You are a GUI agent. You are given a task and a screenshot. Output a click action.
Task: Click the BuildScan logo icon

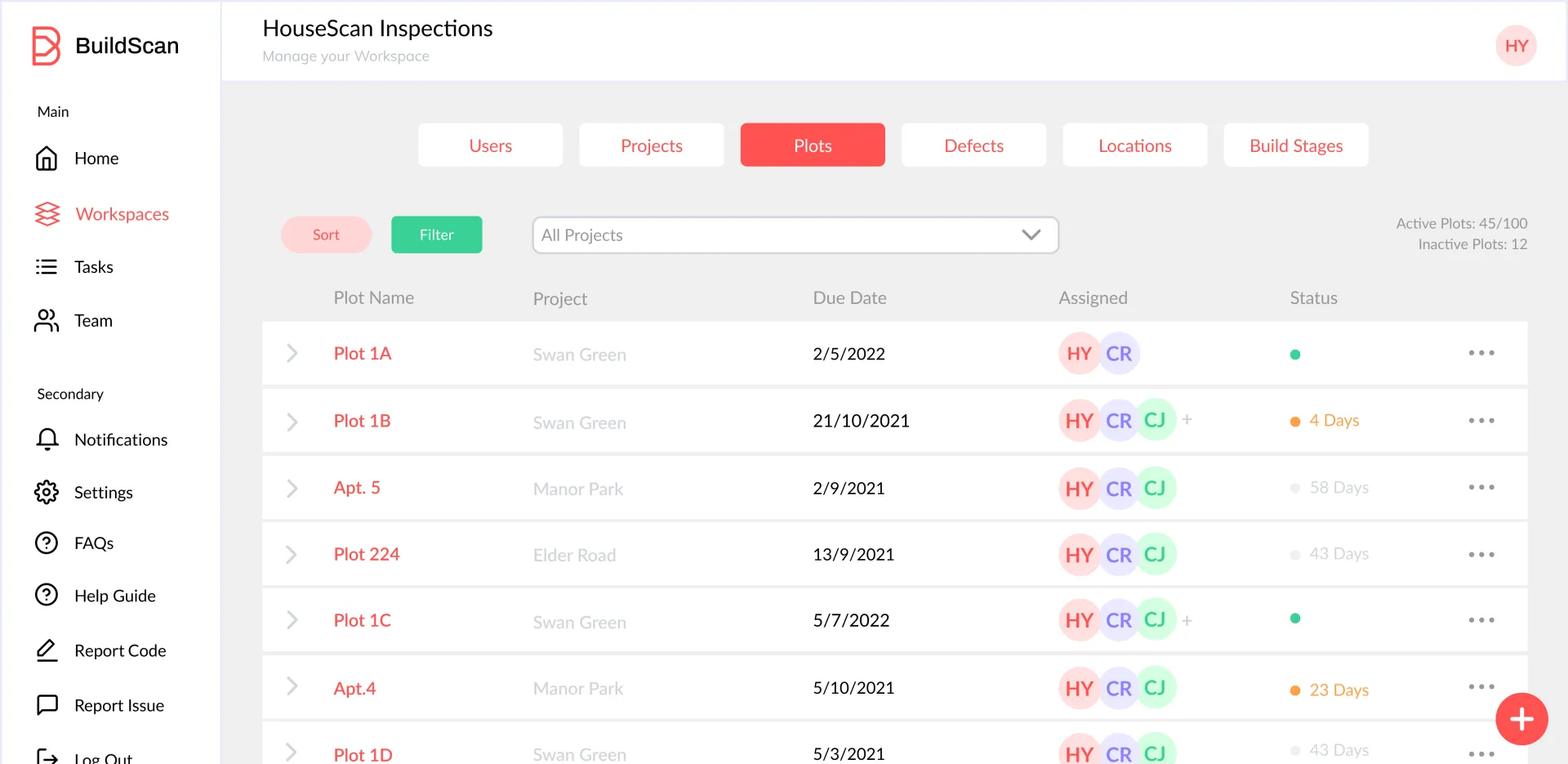[x=46, y=46]
